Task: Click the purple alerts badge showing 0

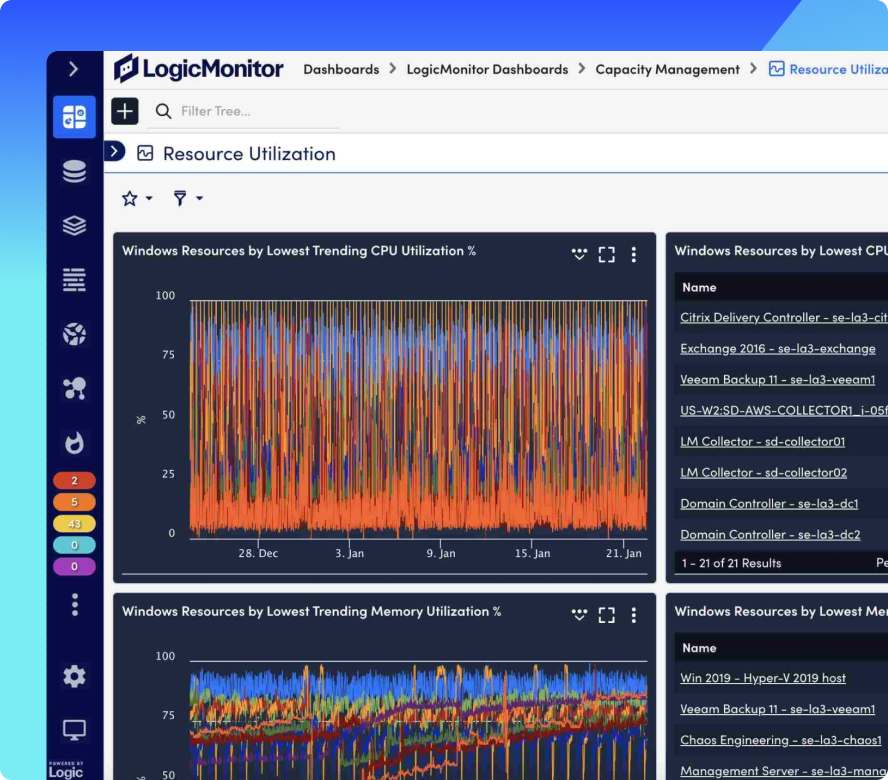Action: coord(74,566)
